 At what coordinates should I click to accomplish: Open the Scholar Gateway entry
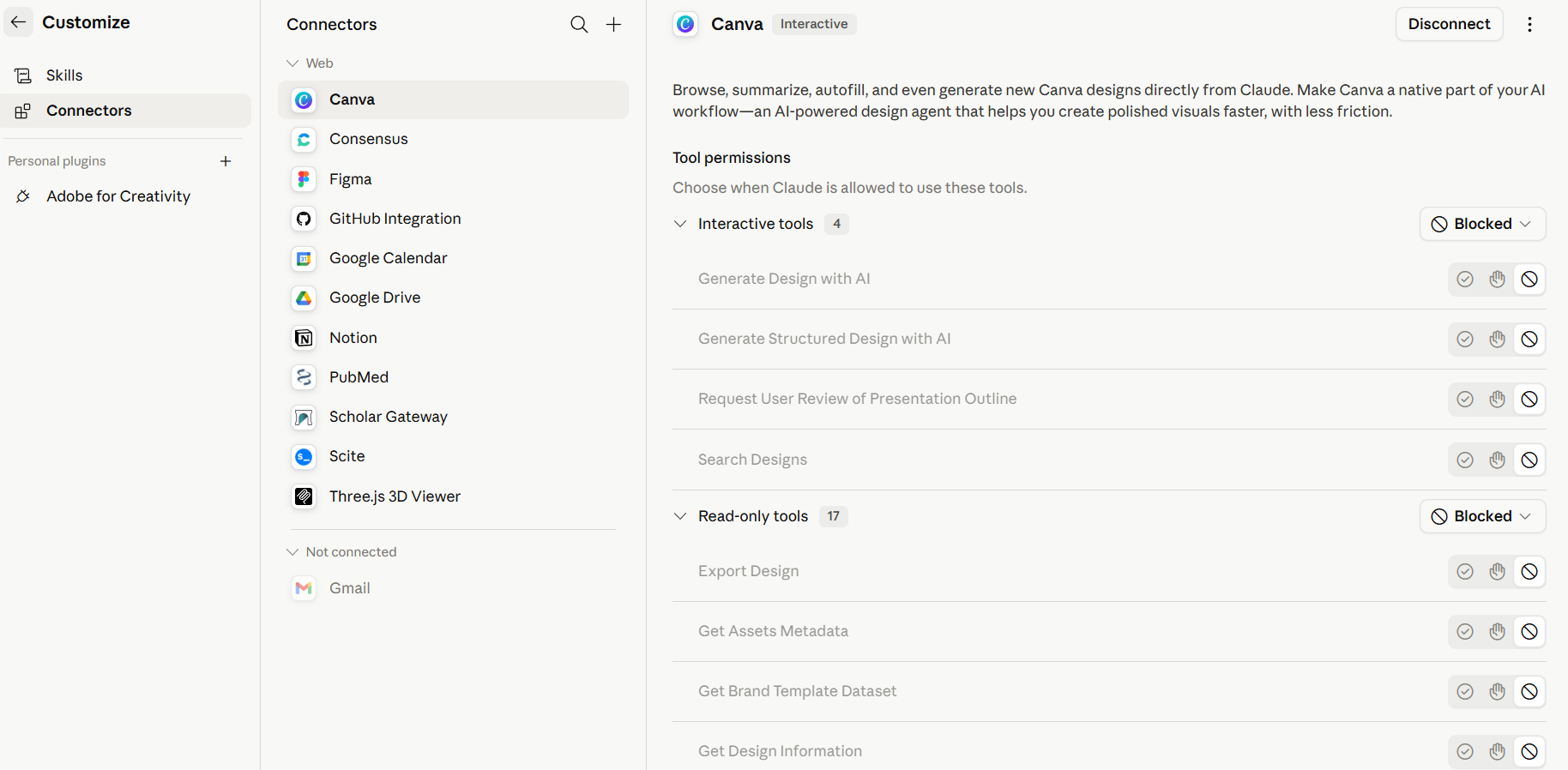(453, 417)
